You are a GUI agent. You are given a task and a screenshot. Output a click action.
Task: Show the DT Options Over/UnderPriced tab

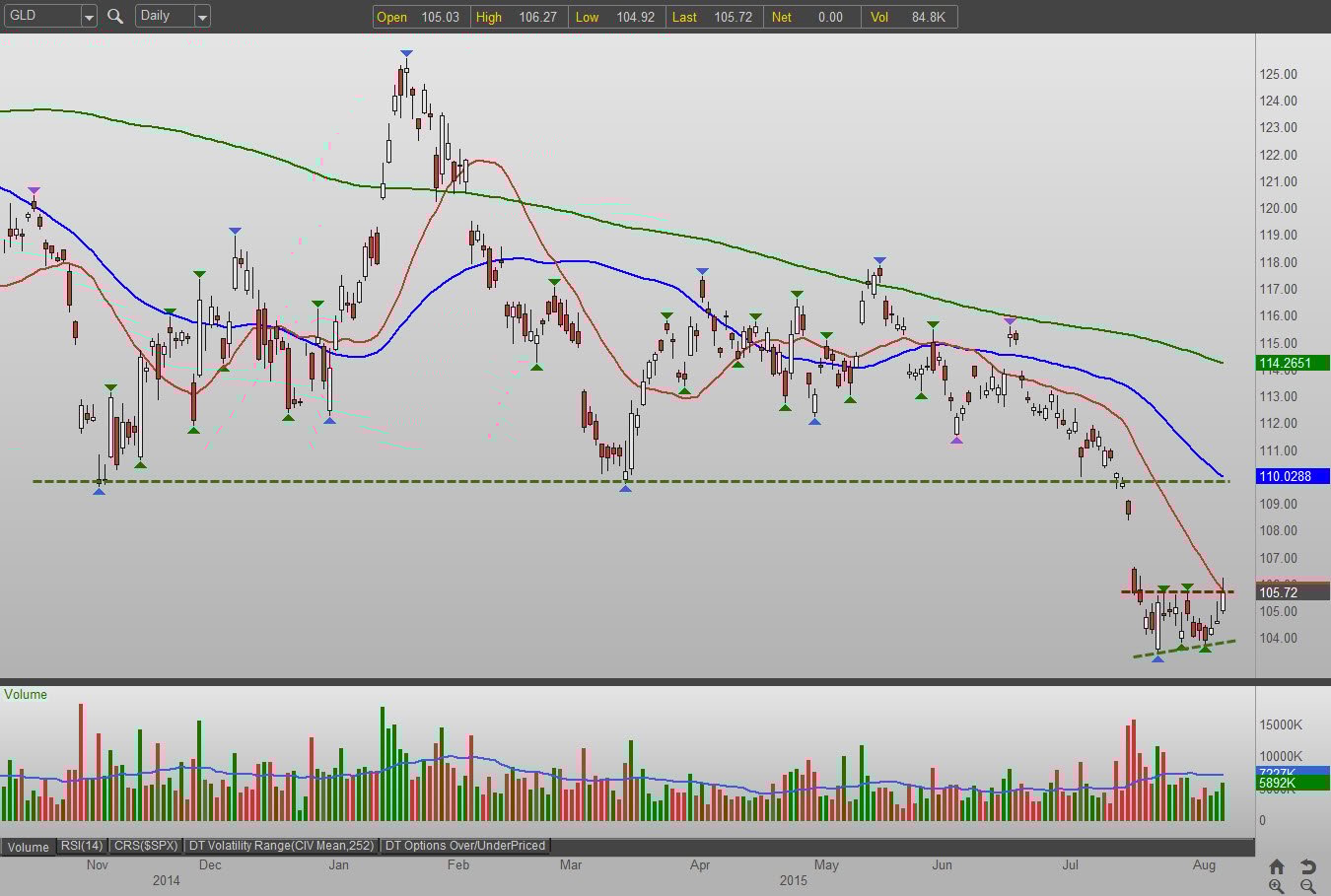(465, 846)
